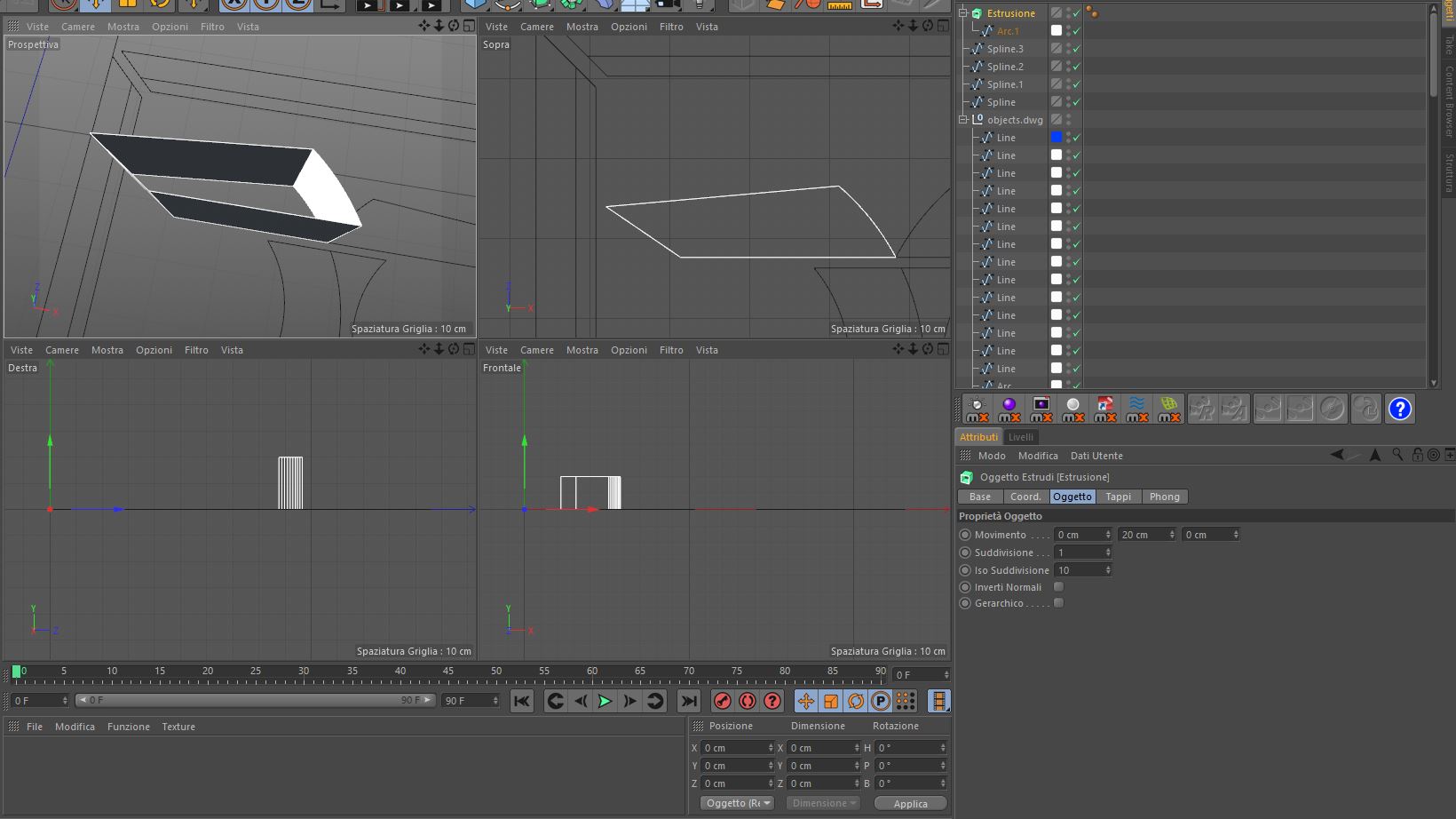This screenshot has height=819, width=1456.
Task: Open the Dati Utente menu
Action: click(1096, 456)
